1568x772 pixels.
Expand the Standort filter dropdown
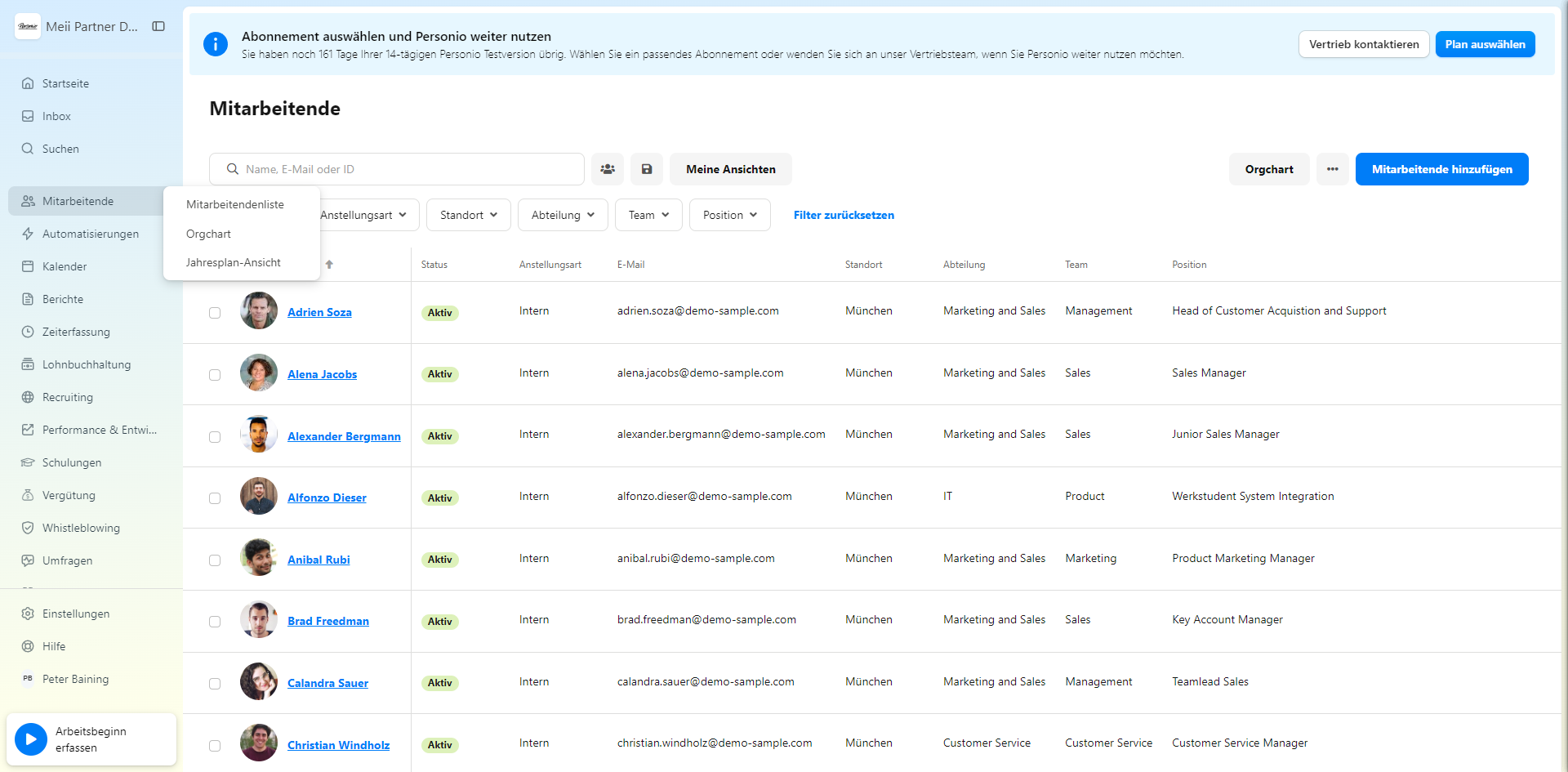click(x=468, y=215)
